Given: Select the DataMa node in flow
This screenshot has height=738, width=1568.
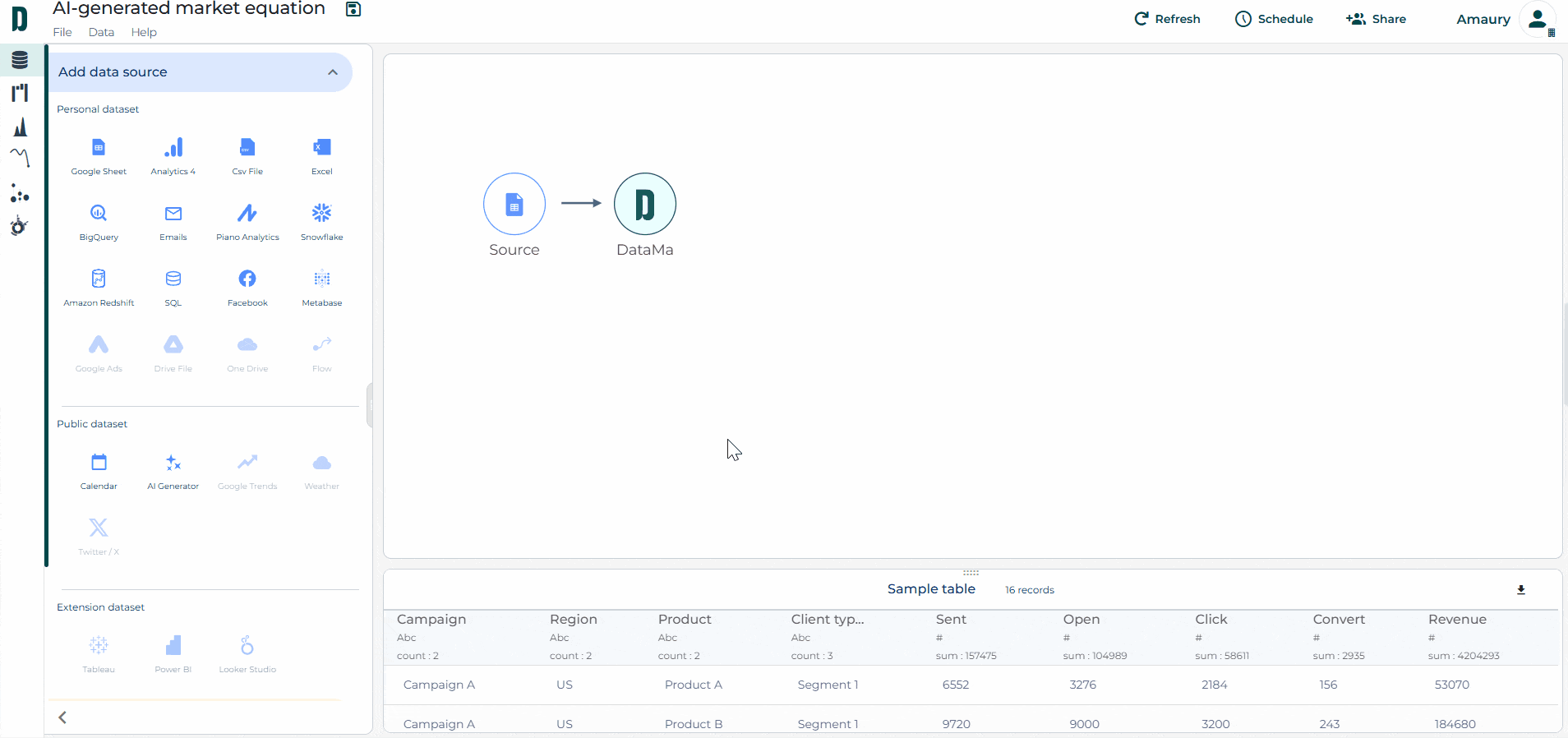Looking at the screenshot, I should coord(645,204).
